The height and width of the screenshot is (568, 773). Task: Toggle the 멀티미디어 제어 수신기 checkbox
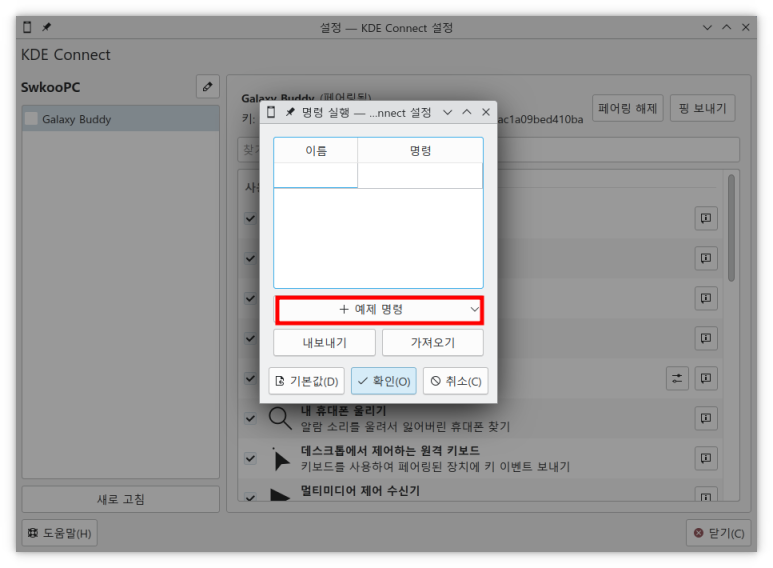pos(250,497)
